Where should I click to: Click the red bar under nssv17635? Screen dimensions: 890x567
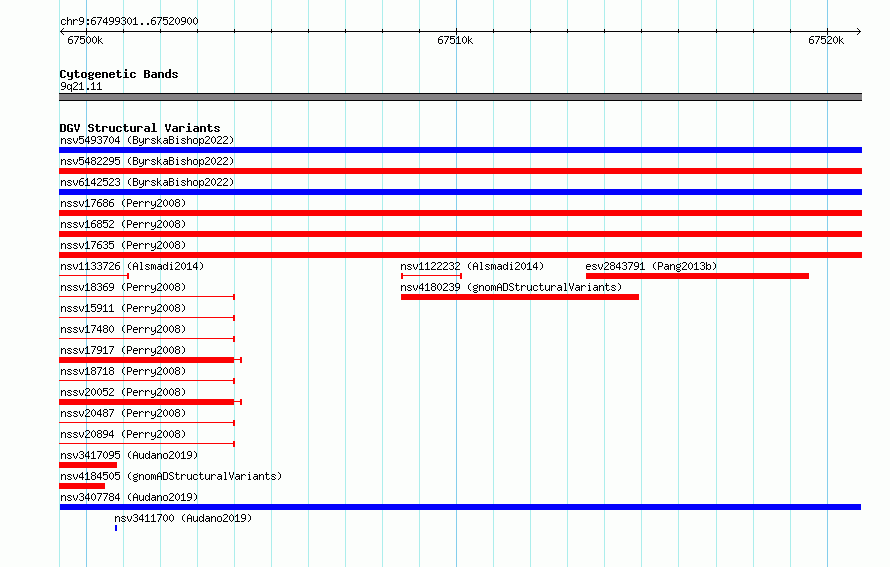460,255
